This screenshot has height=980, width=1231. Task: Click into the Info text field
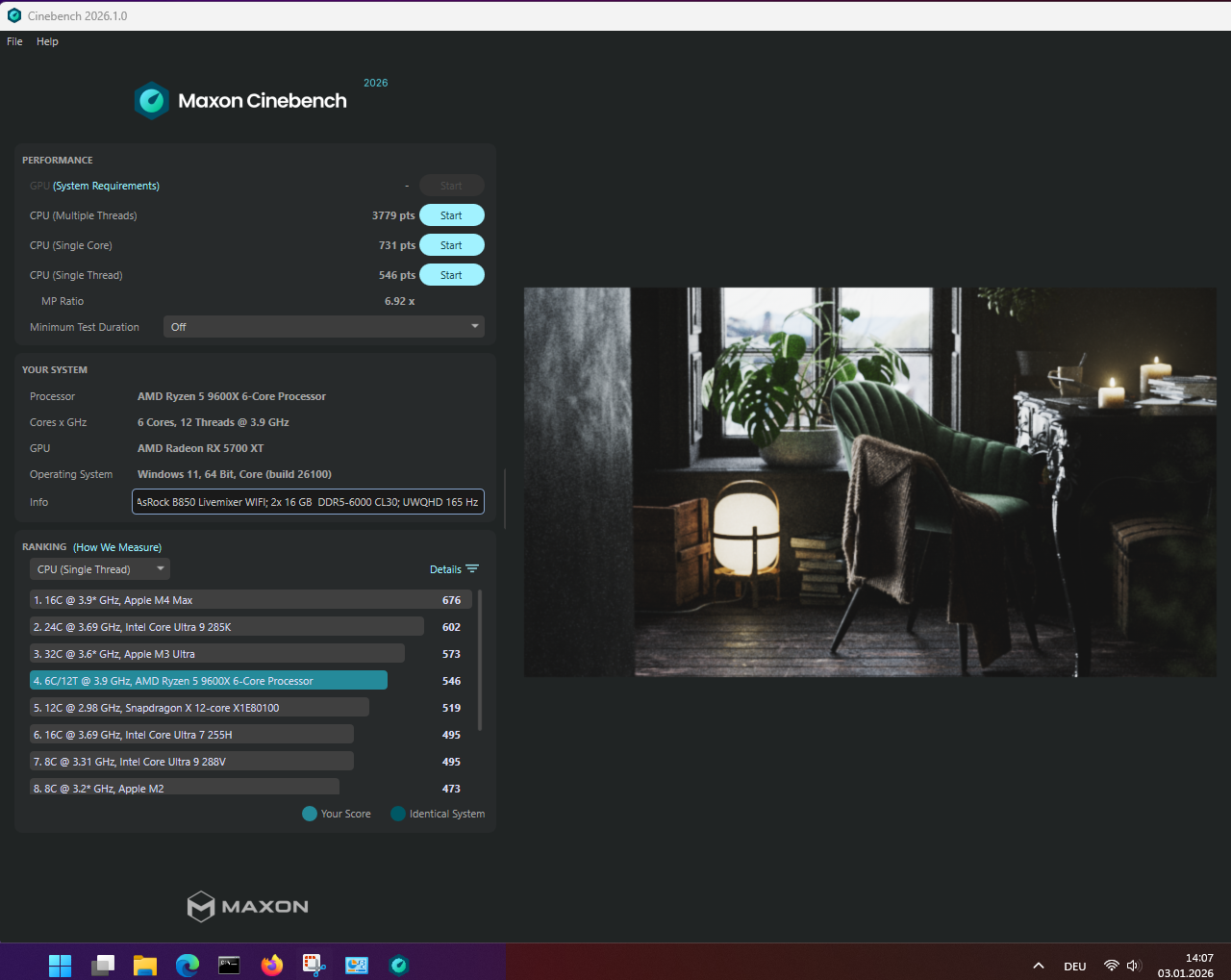(308, 502)
